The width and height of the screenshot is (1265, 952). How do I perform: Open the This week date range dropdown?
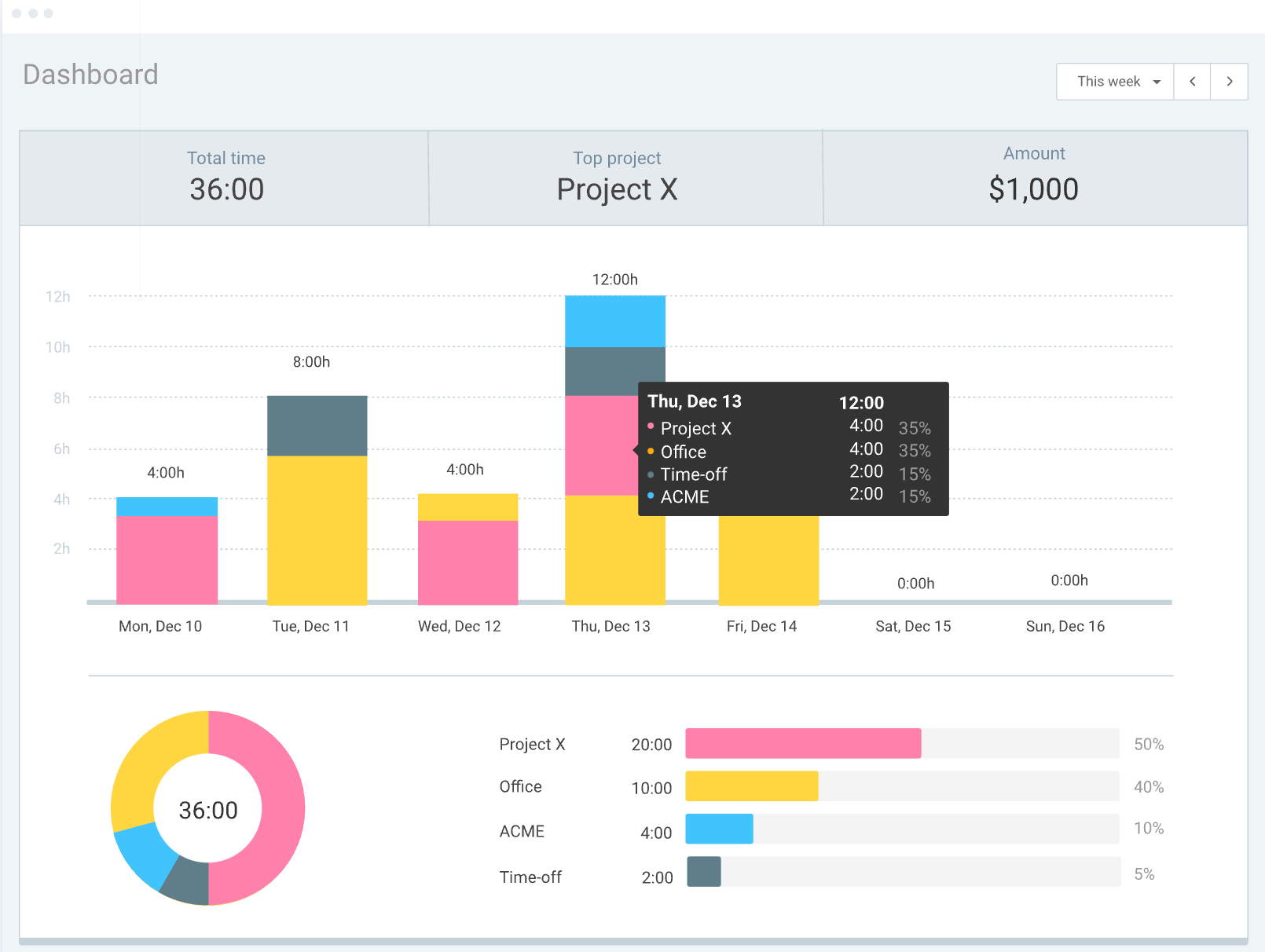1114,81
